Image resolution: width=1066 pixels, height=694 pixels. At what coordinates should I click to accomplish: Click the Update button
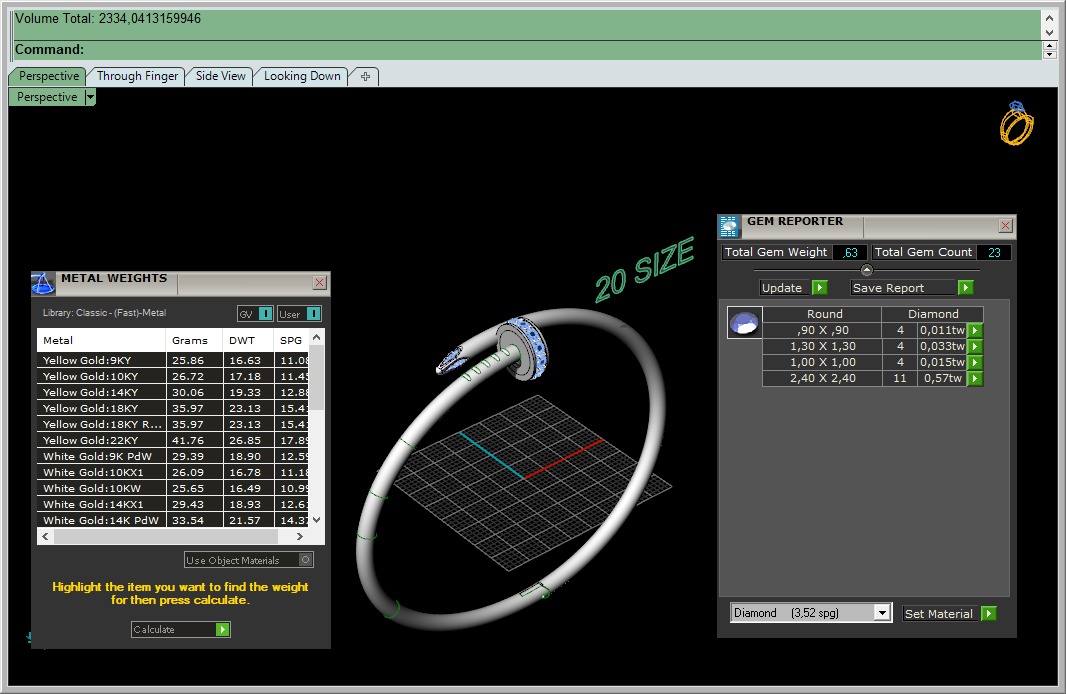786,288
